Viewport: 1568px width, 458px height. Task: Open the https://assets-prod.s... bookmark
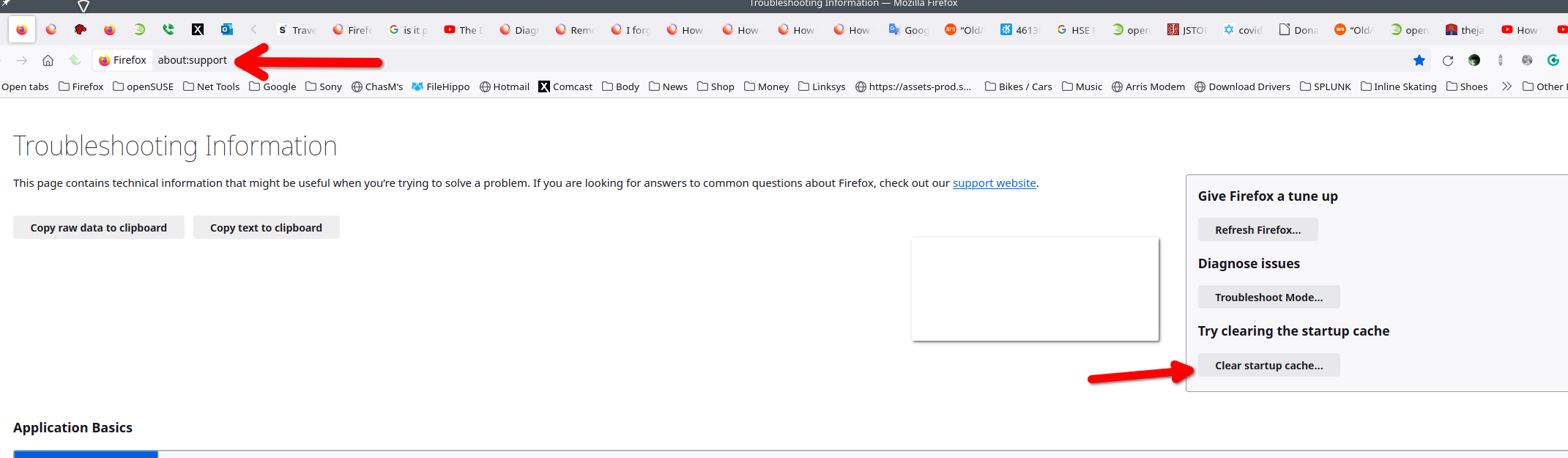(913, 86)
